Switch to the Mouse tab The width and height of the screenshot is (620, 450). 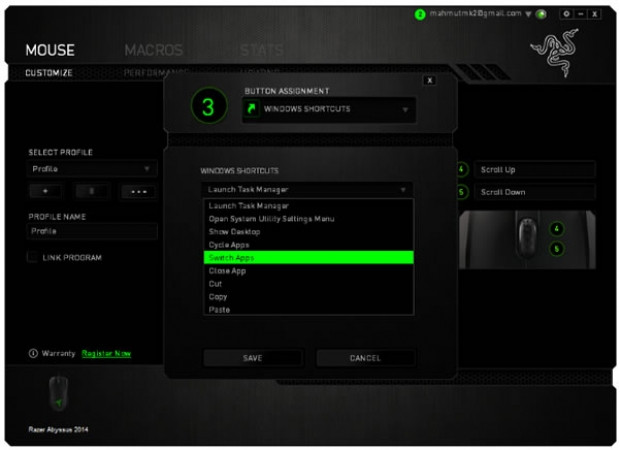pyautogui.click(x=50, y=50)
